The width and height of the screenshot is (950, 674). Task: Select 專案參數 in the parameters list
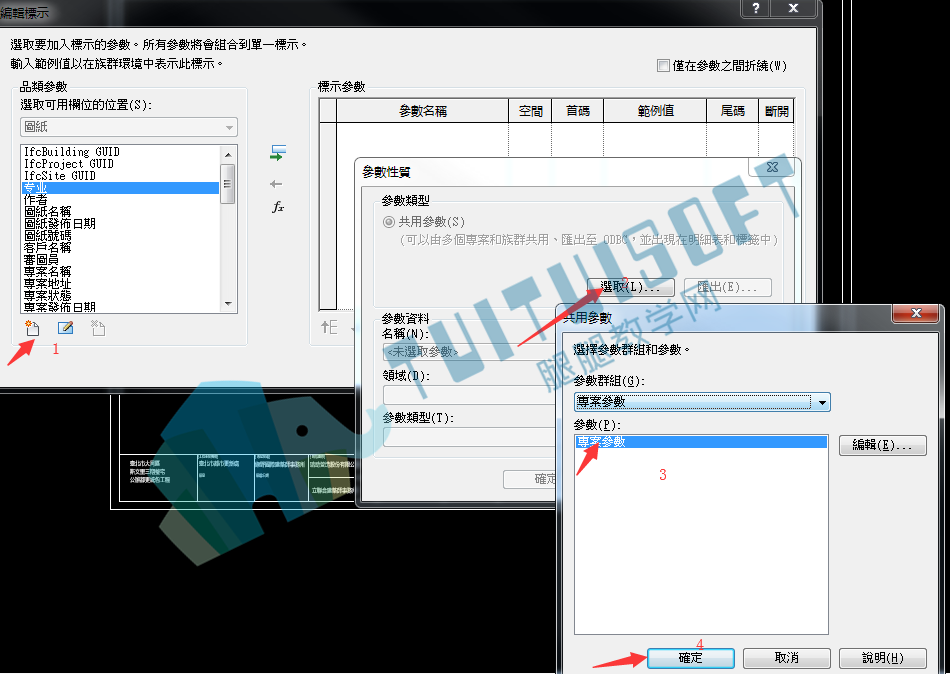pyautogui.click(x=701, y=442)
